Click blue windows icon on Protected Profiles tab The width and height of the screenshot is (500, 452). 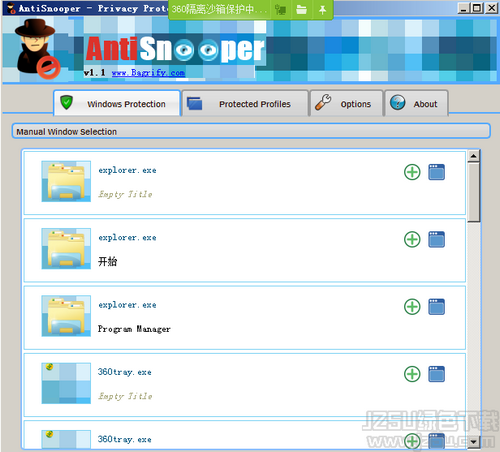click(x=194, y=103)
